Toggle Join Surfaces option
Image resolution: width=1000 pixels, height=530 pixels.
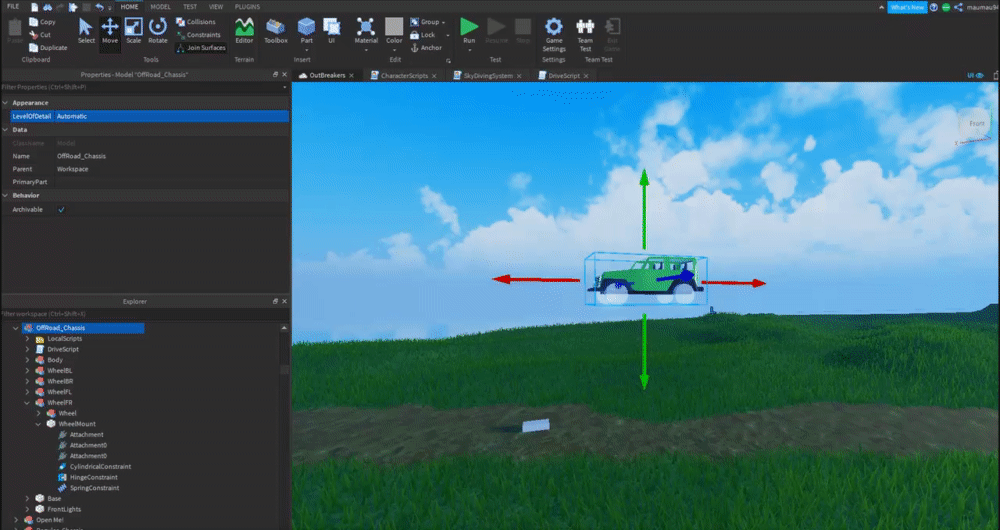[x=200, y=48]
